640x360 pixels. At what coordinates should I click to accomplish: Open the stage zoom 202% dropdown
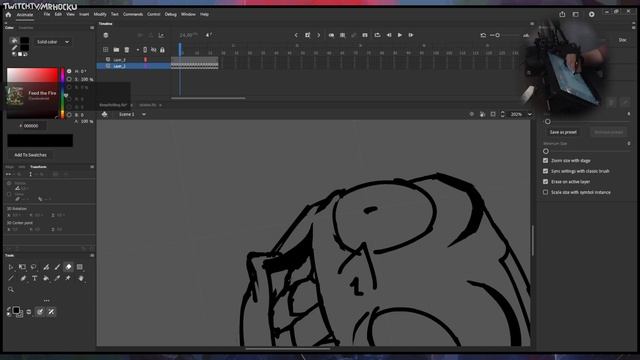(x=530, y=115)
